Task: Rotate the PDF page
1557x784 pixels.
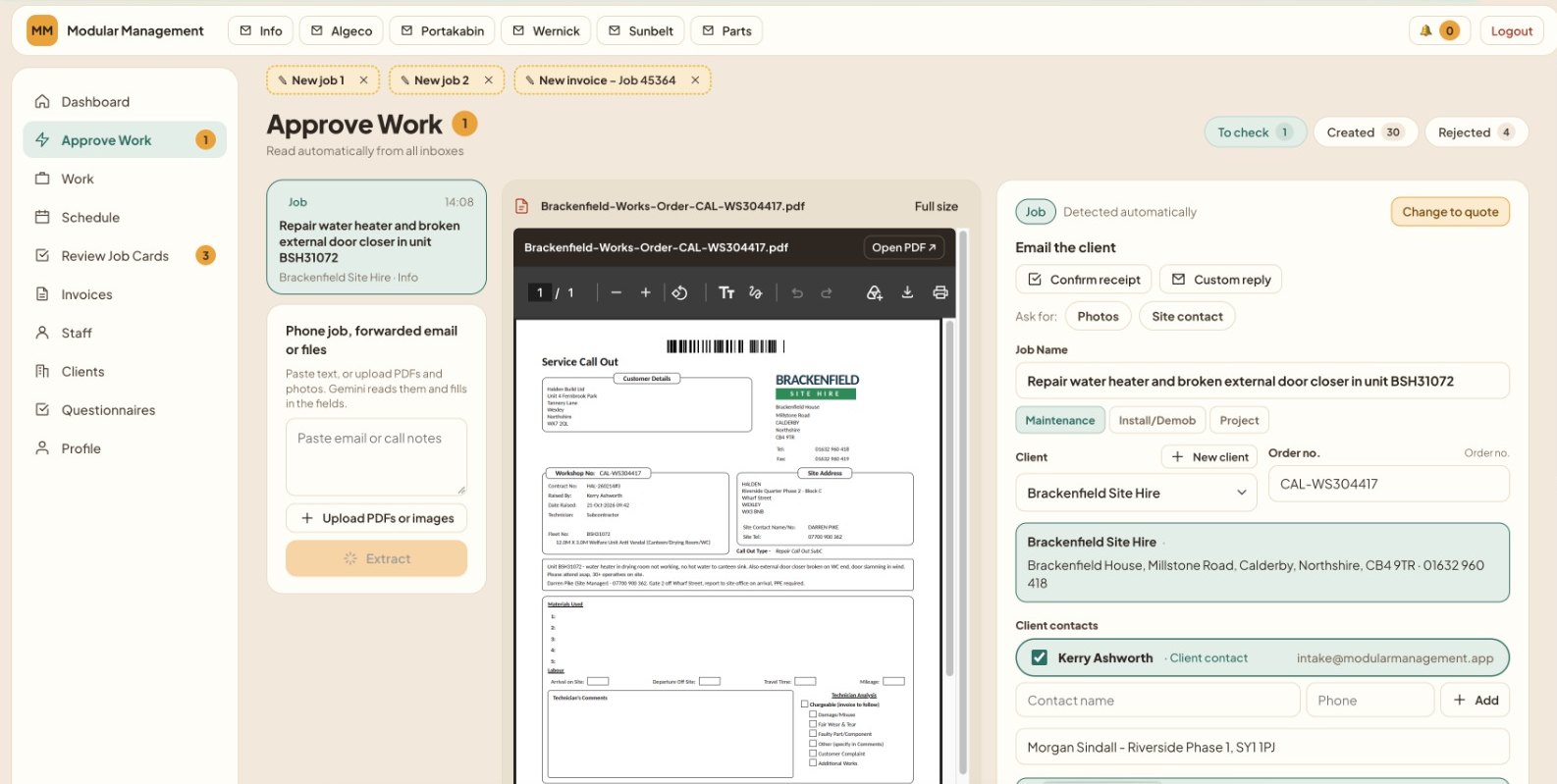Action: 679,292
